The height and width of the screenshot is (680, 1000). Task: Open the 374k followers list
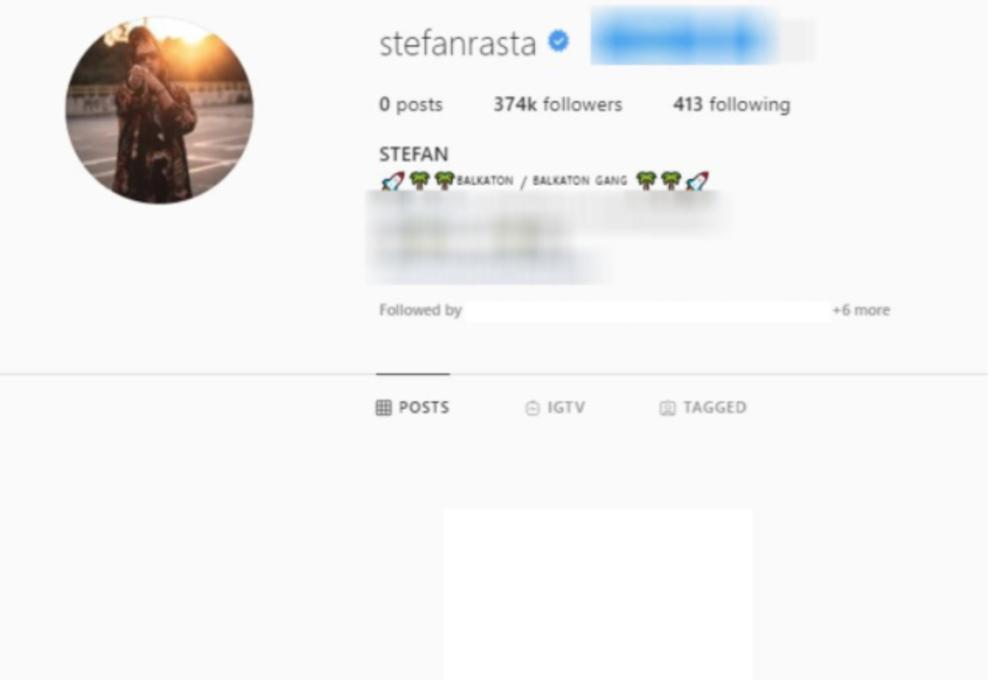pos(557,104)
